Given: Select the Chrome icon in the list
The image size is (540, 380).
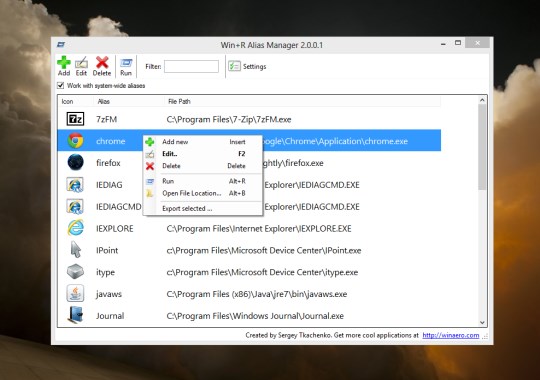Looking at the screenshot, I should tap(75, 141).
